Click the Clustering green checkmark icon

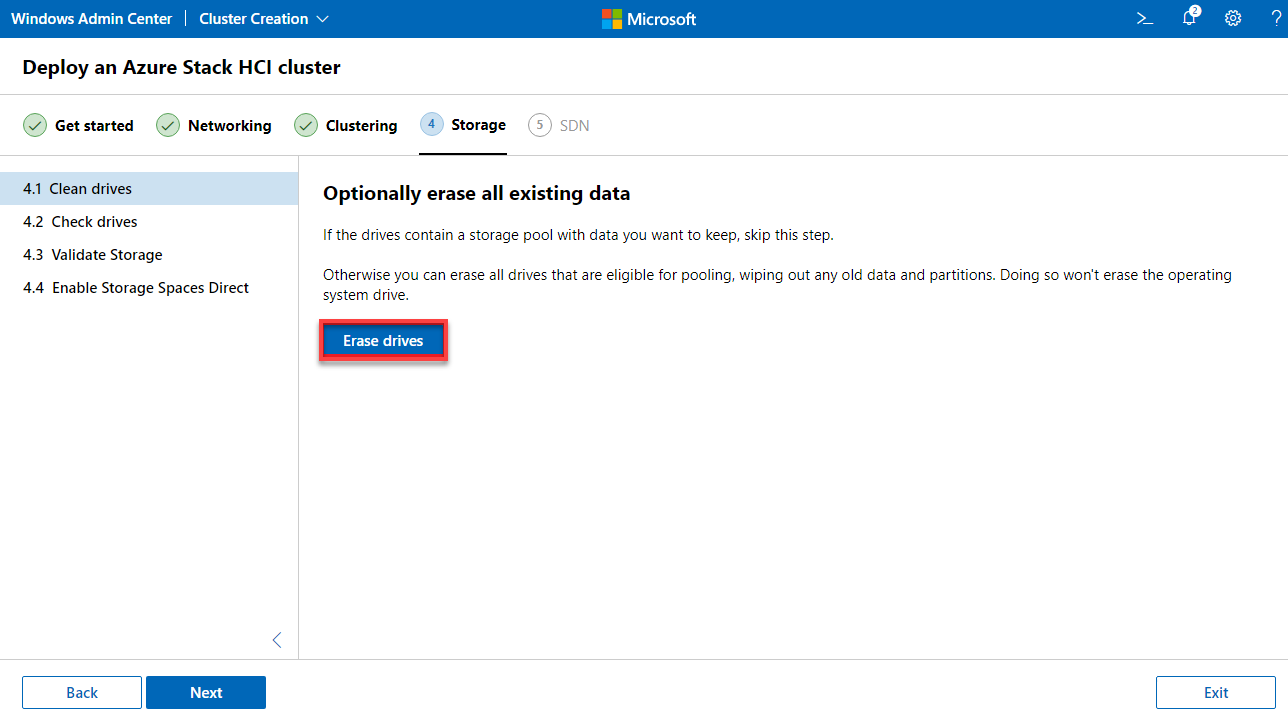point(306,125)
